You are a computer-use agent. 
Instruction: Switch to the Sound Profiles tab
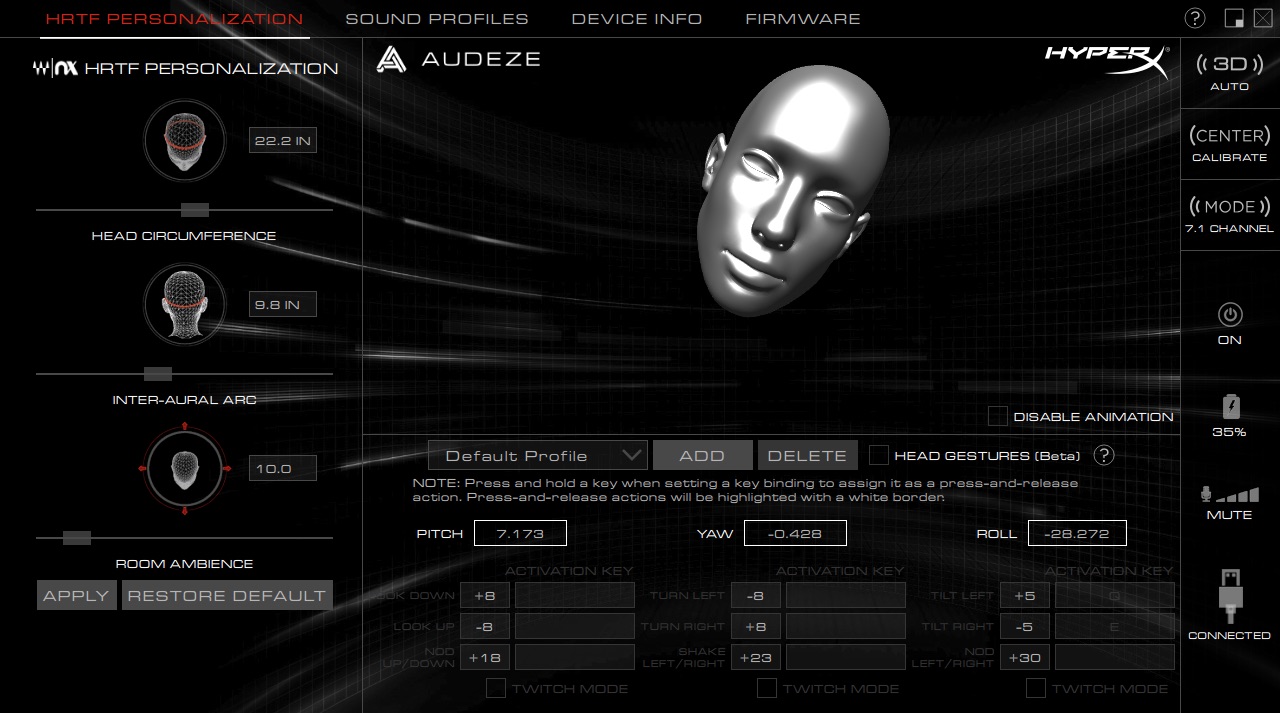[x=437, y=19]
